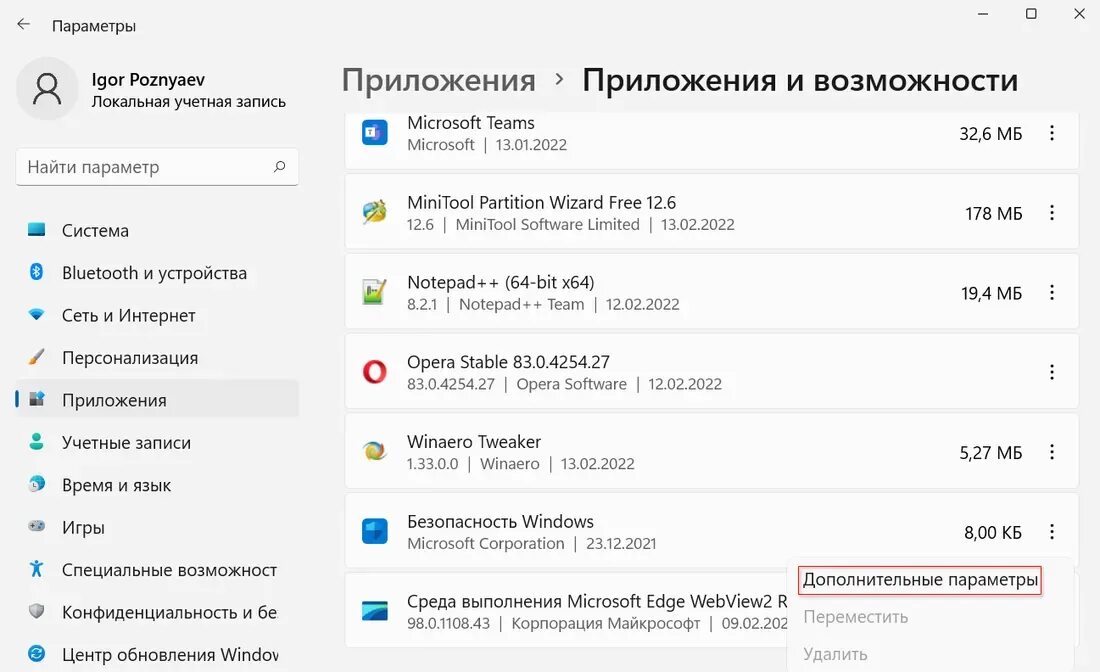
Task: Click the Конфиденциальность shield icon
Action: [36, 611]
